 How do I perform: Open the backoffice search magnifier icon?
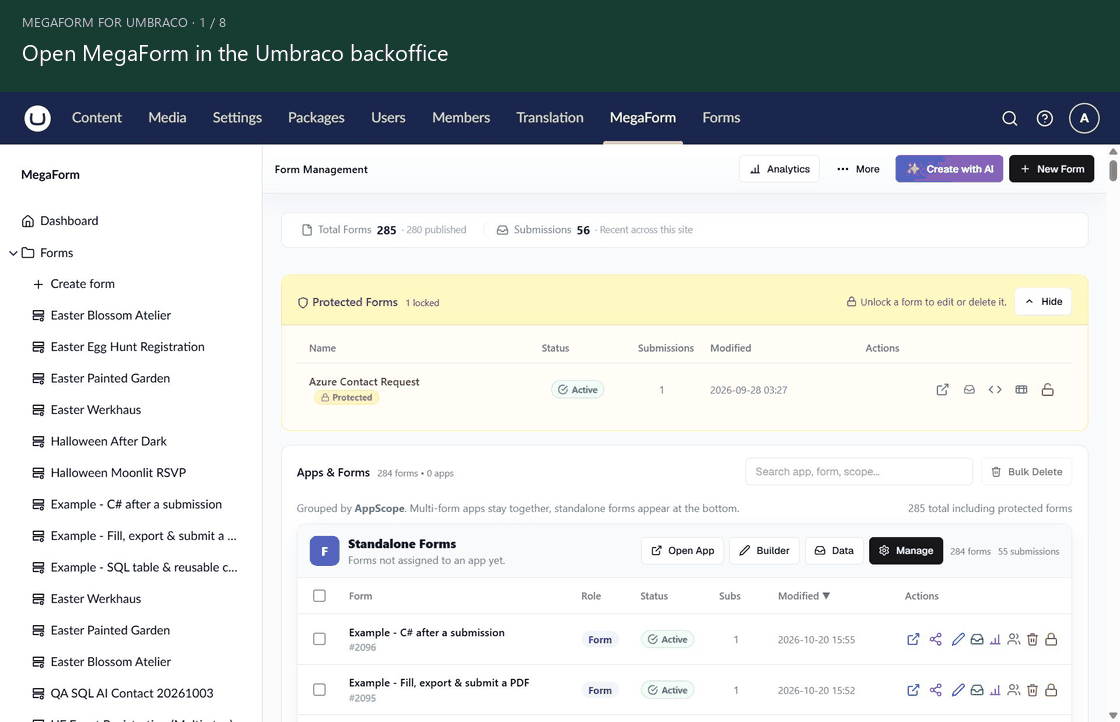[1009, 118]
